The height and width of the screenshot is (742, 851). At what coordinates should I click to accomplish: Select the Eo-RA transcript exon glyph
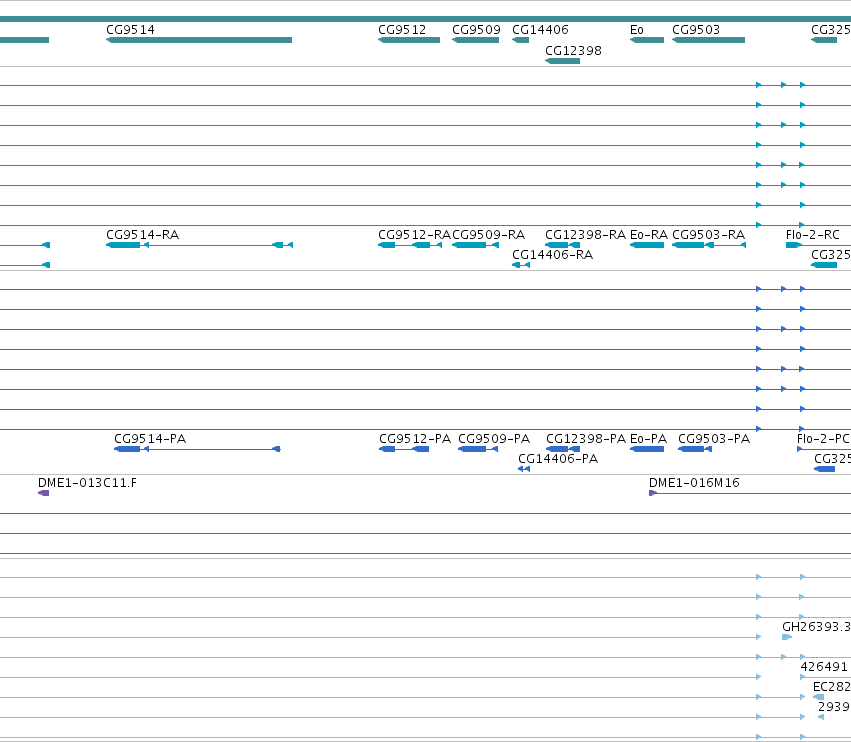coord(647,245)
